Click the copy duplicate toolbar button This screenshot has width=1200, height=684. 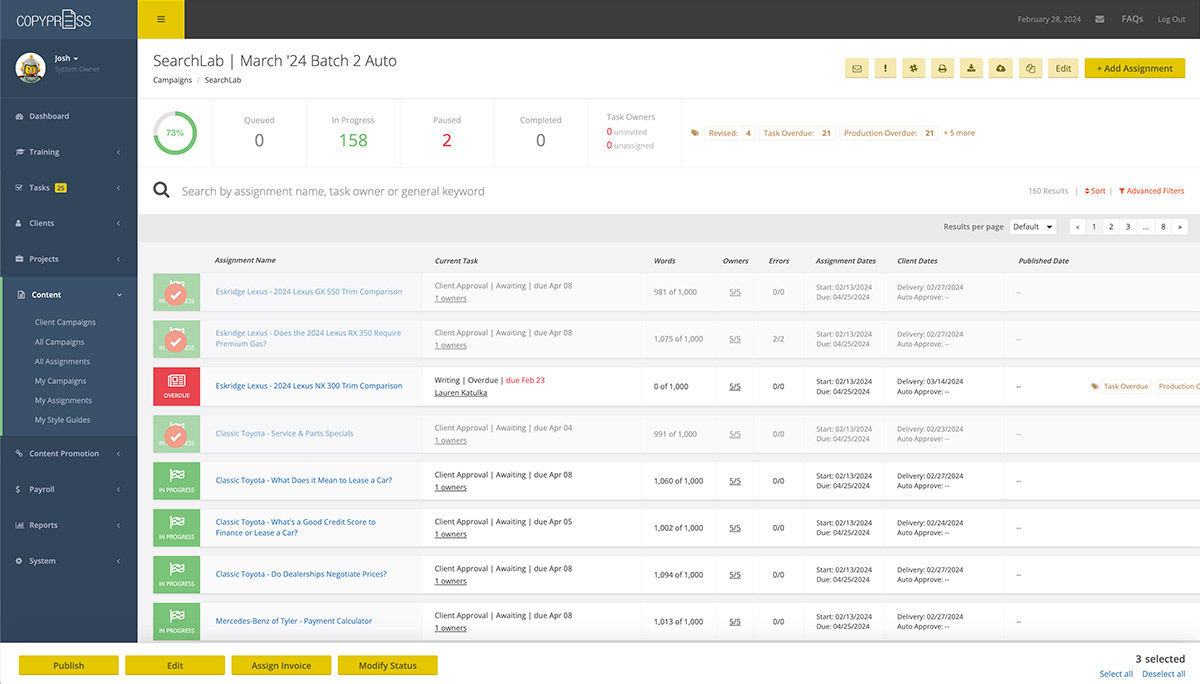pos(1030,68)
